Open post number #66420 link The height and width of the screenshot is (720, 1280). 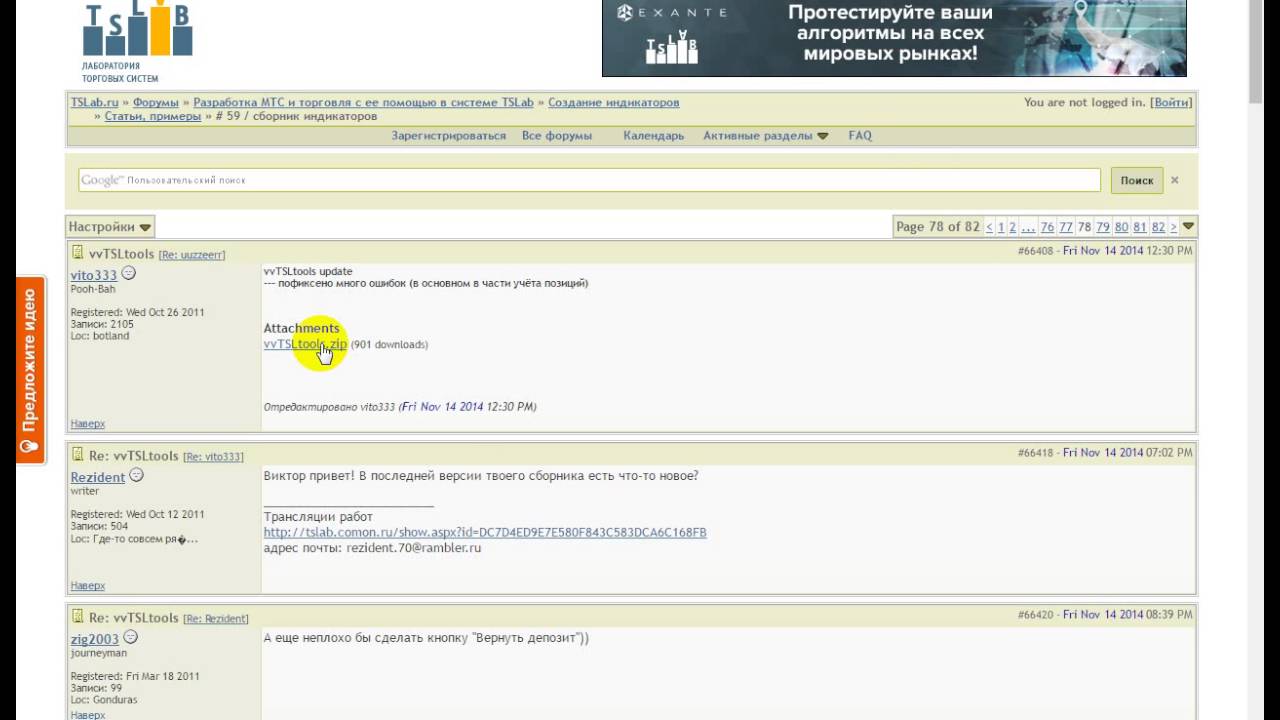1036,615
